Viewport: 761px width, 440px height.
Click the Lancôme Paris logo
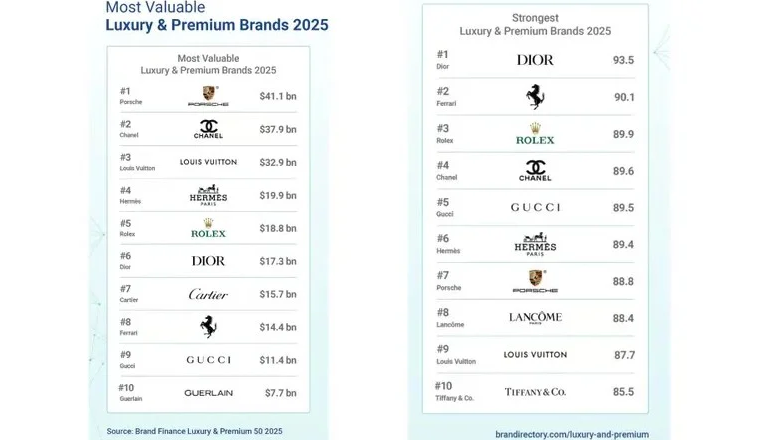tap(535, 318)
